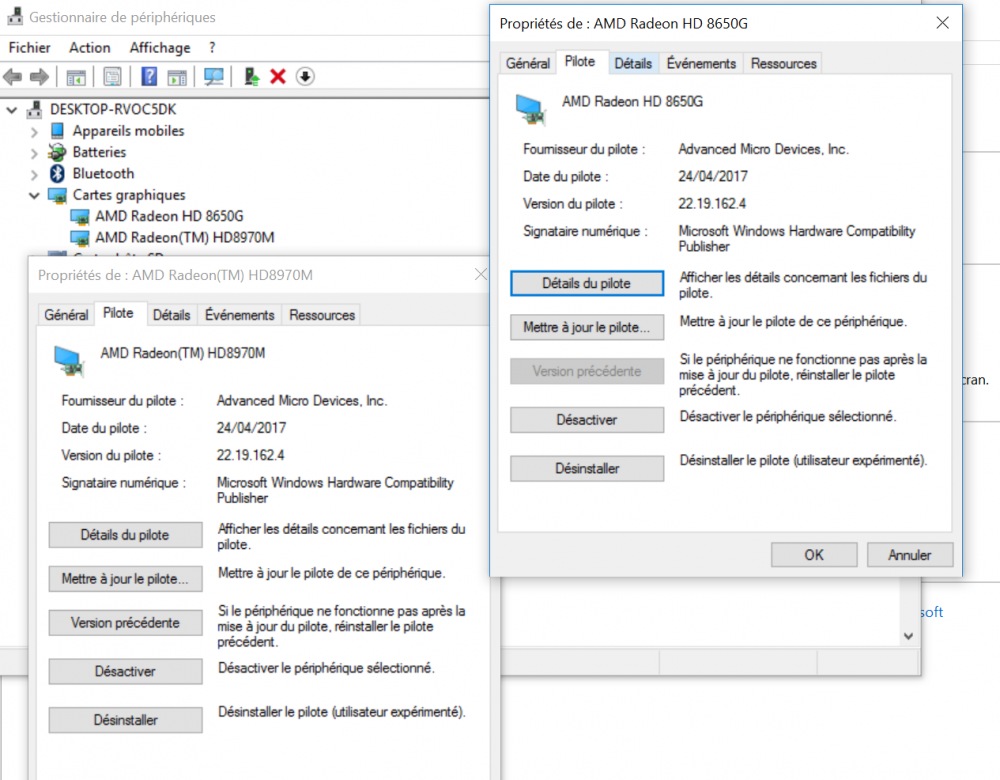This screenshot has width=1000, height=780.
Task: Click the Cartes graphiques category icon
Action: [57, 195]
